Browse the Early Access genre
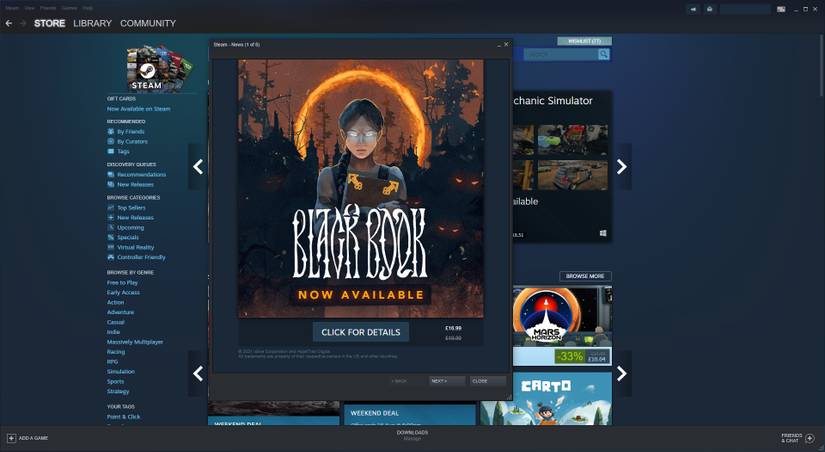The width and height of the screenshot is (825, 452). pyautogui.click(x=123, y=293)
